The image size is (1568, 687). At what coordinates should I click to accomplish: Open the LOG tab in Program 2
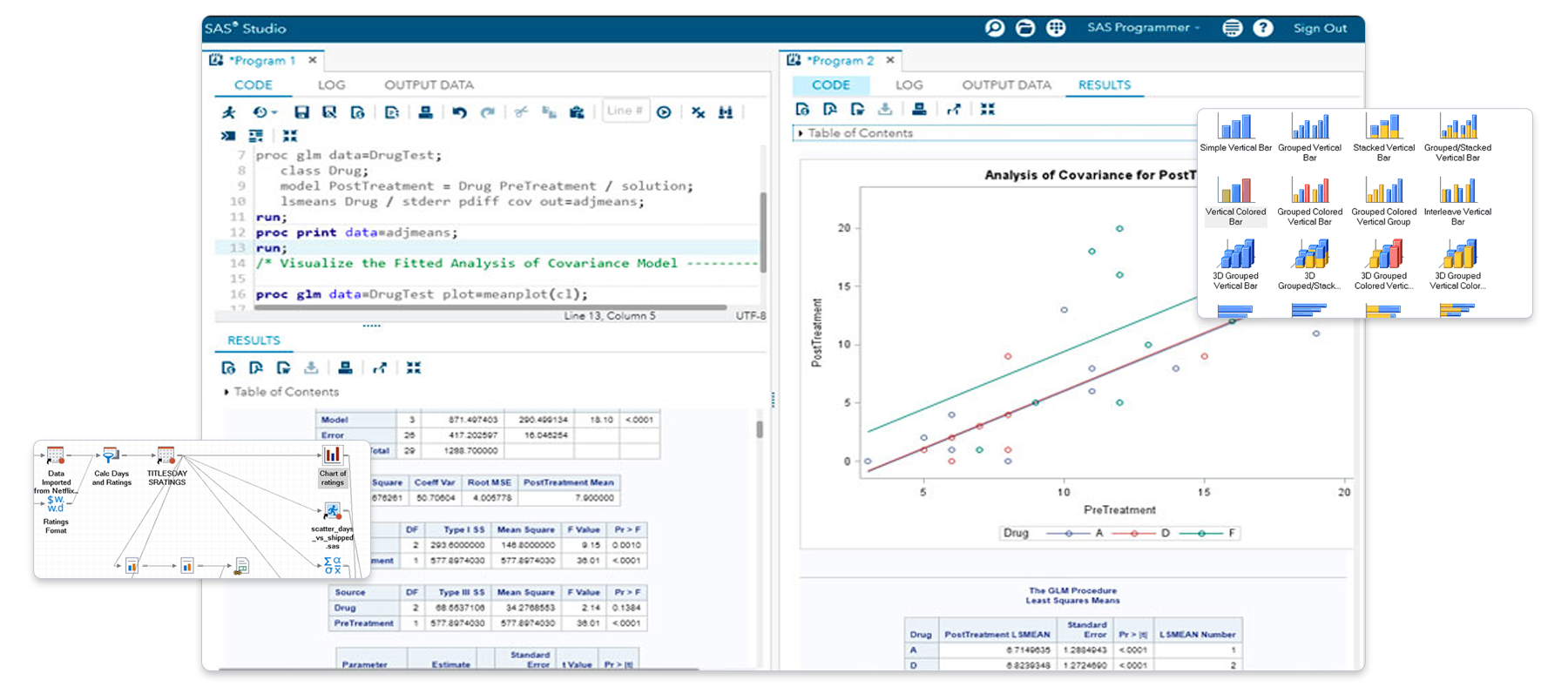click(x=909, y=84)
